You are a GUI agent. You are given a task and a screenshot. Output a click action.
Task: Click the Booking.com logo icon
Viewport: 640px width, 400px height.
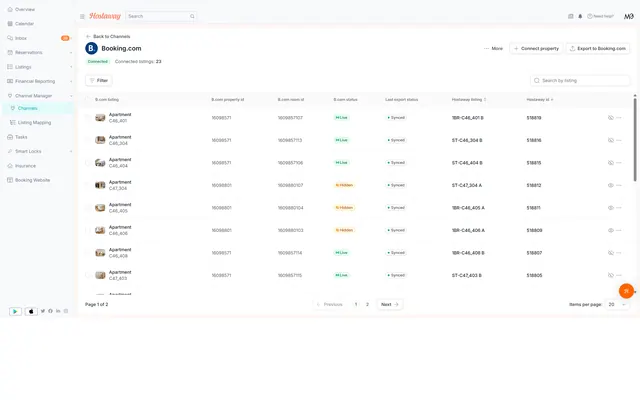91,48
